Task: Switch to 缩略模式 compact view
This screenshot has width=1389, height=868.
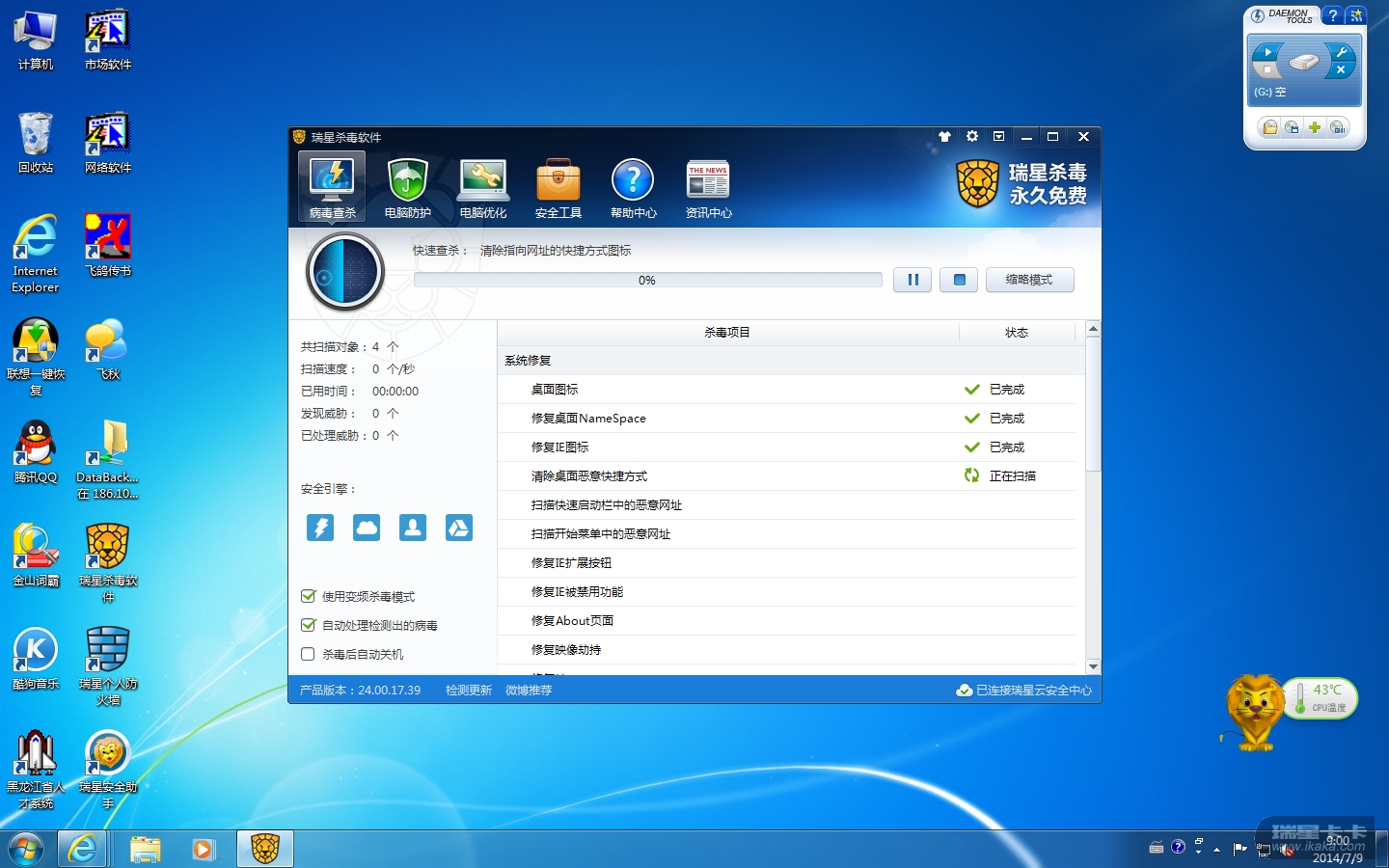Action: 1029,280
